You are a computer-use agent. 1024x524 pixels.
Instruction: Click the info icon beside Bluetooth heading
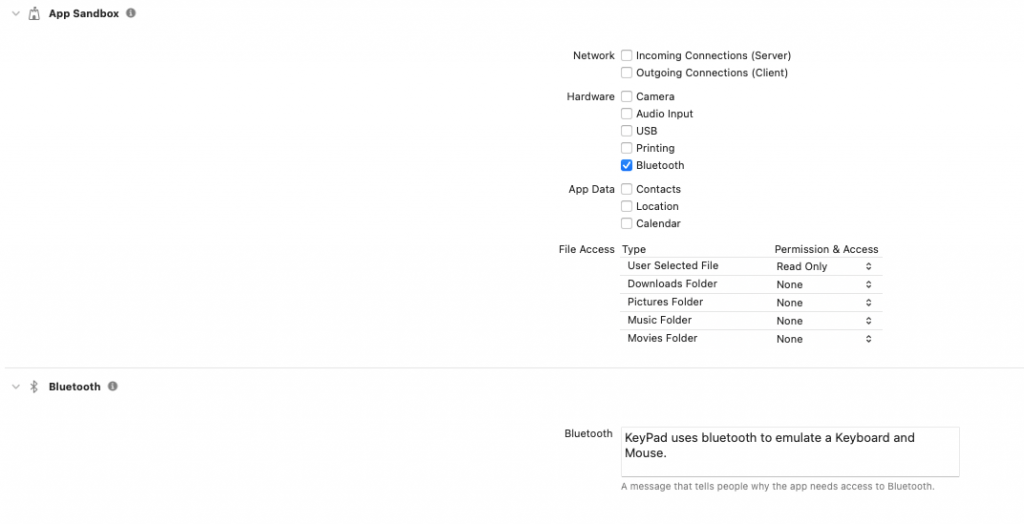(112, 386)
